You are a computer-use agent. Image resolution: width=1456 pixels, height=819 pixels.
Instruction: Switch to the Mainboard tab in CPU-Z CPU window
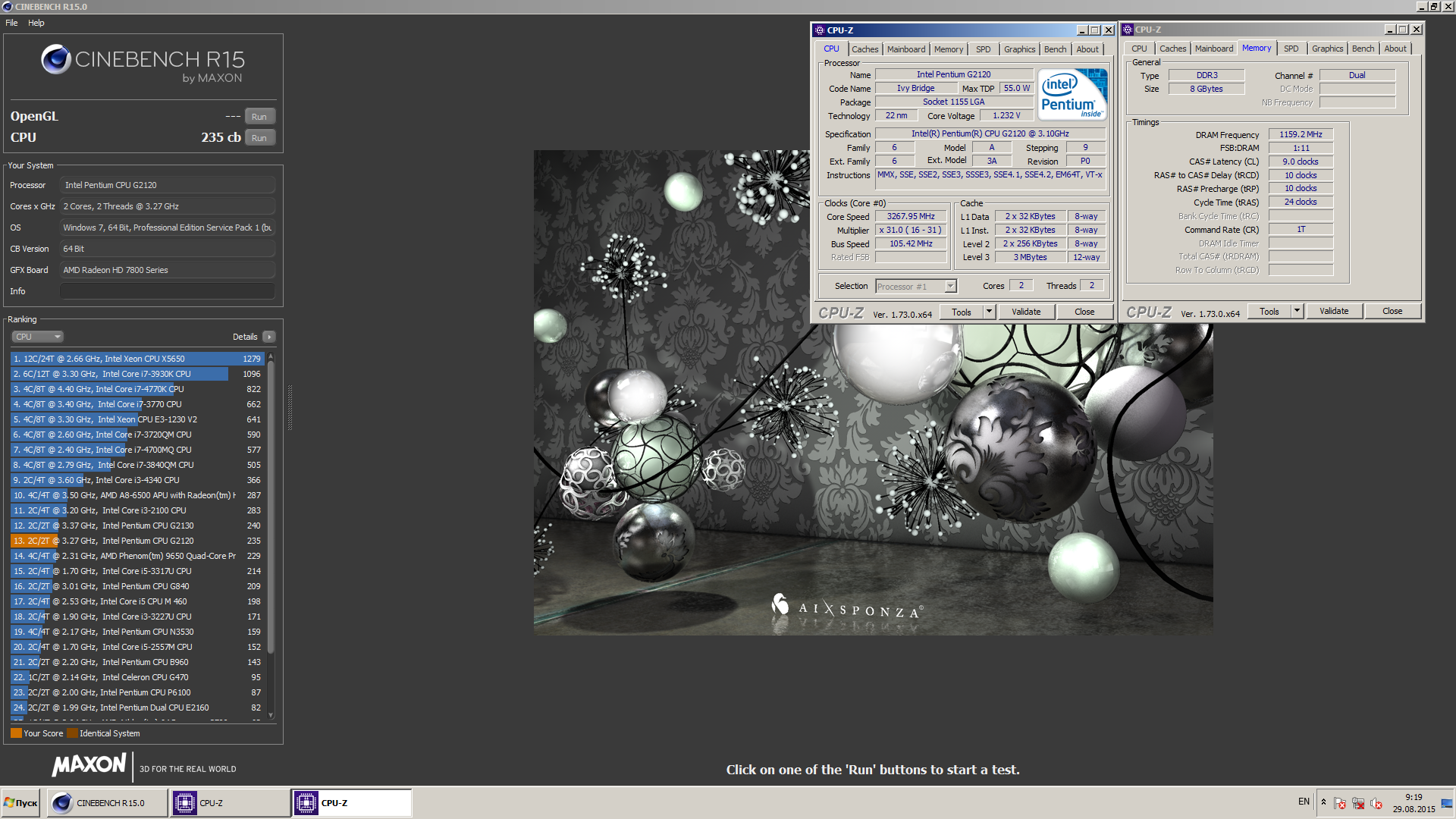(906, 49)
